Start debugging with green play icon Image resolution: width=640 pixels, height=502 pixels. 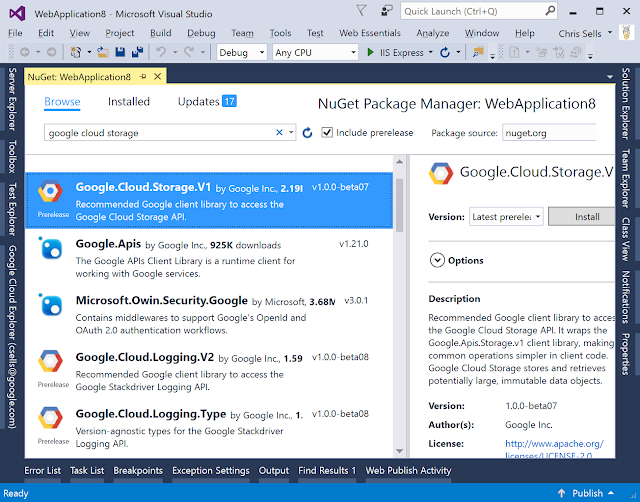370,52
